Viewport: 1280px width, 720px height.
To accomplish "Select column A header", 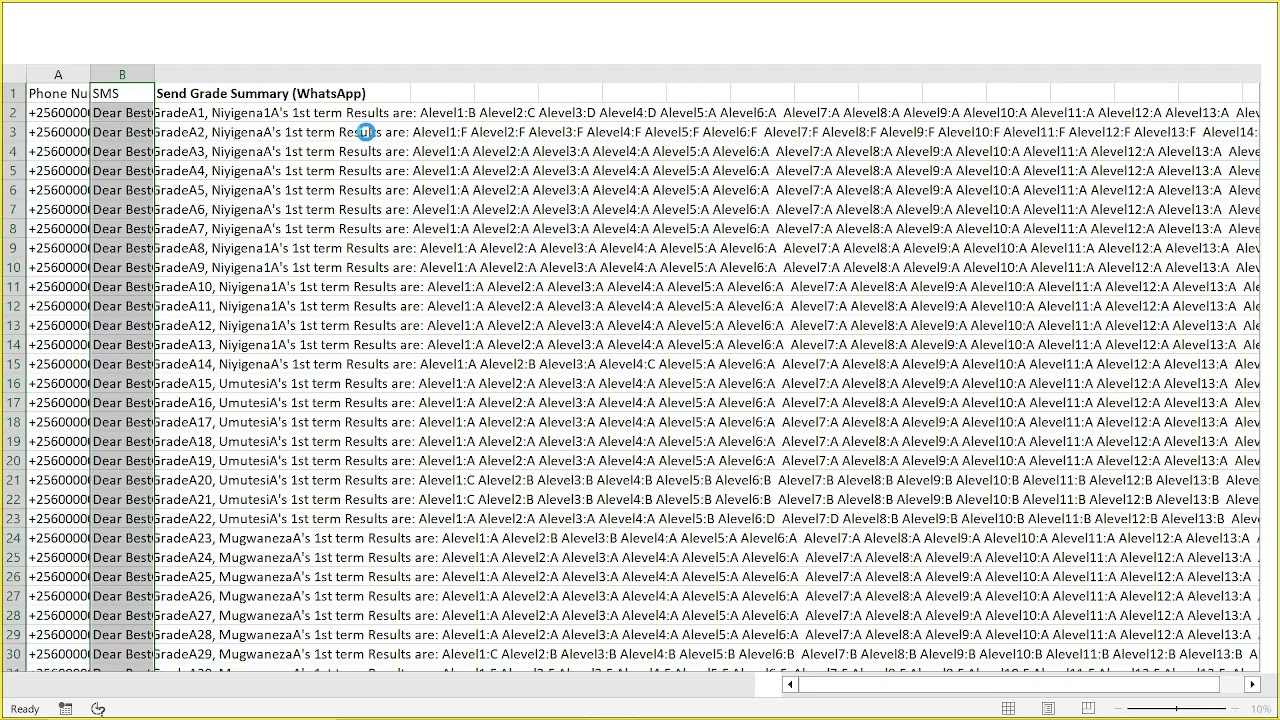I will click(58, 75).
